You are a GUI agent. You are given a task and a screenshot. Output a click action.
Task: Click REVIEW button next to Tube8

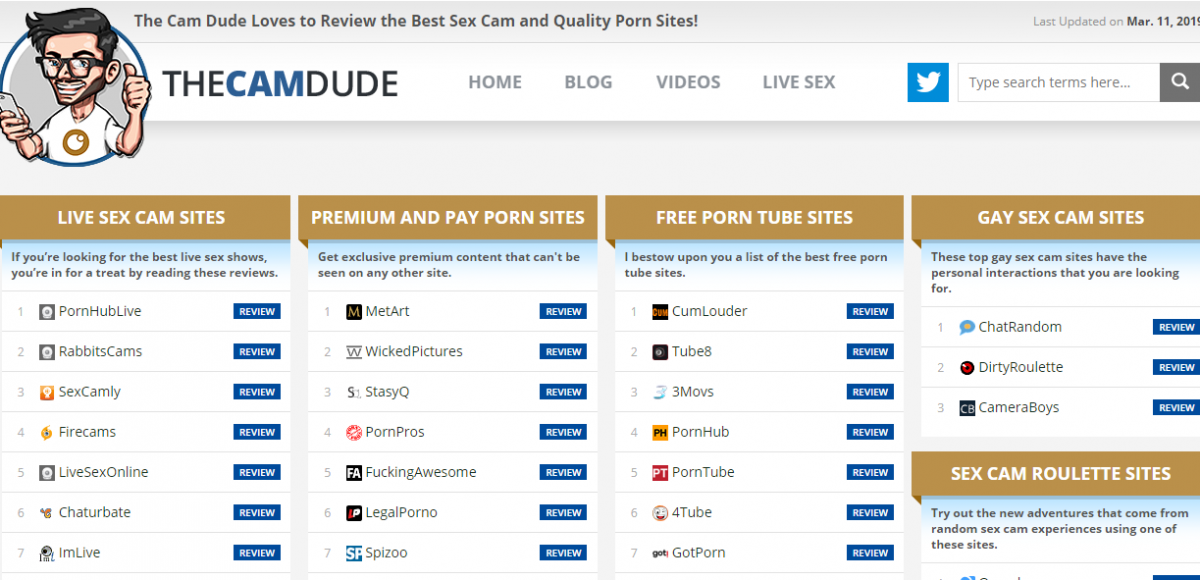[x=870, y=352]
